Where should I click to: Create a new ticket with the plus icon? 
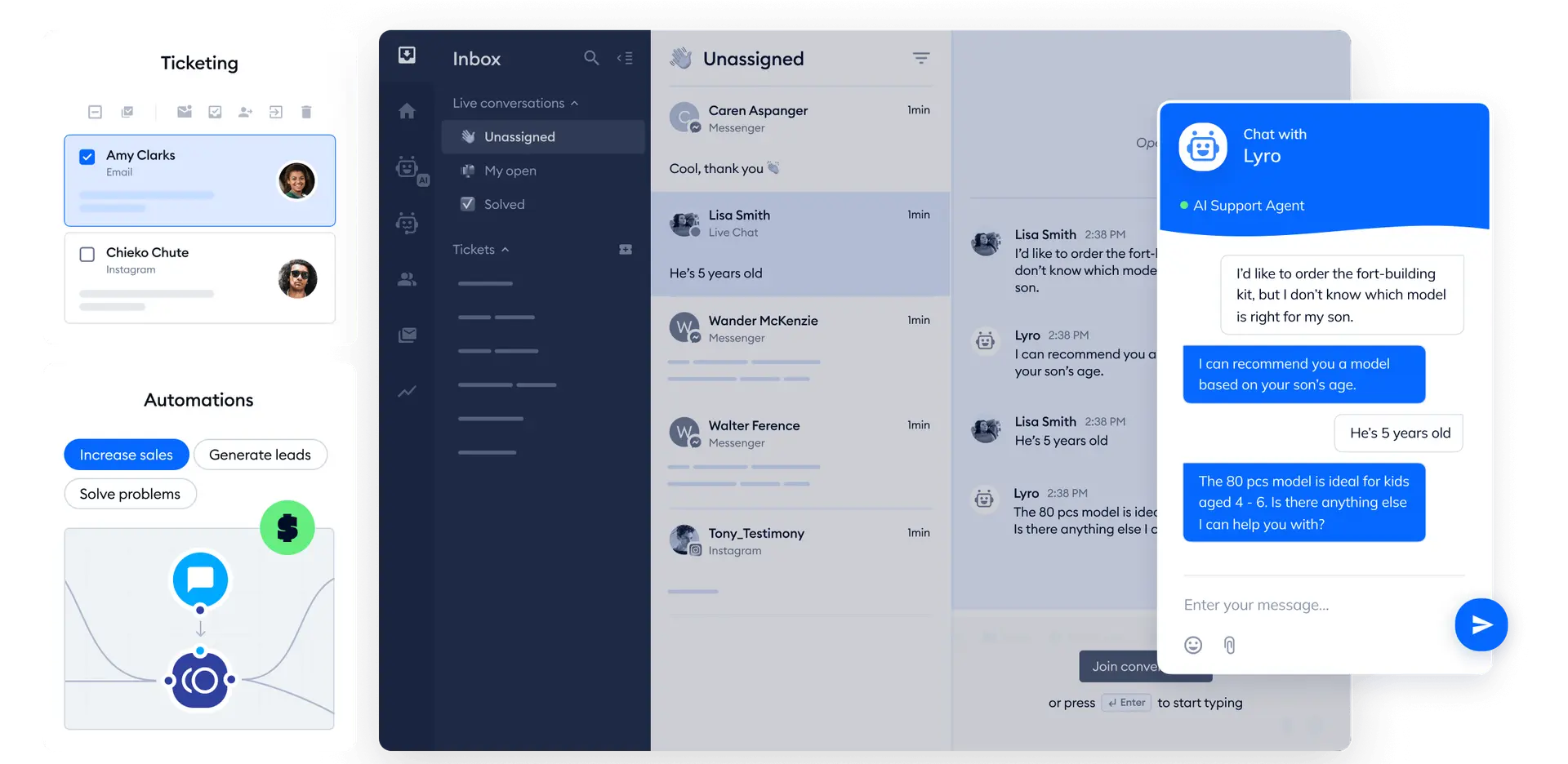[x=625, y=249]
